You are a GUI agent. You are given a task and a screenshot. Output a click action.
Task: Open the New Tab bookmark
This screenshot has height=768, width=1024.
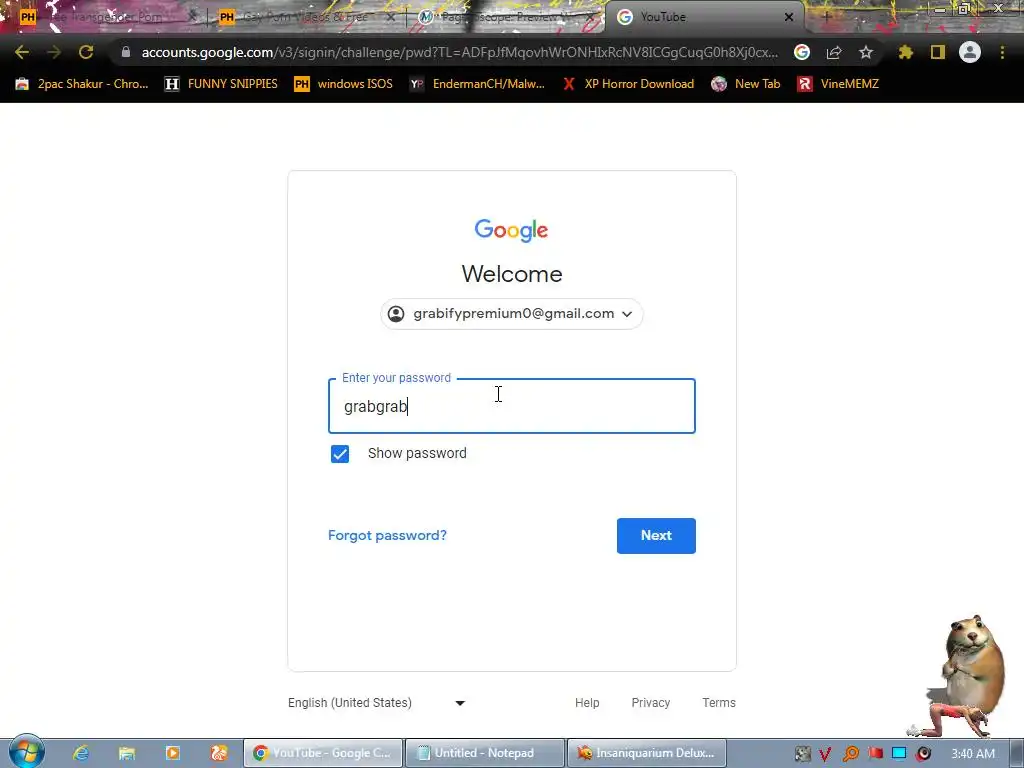pos(746,84)
